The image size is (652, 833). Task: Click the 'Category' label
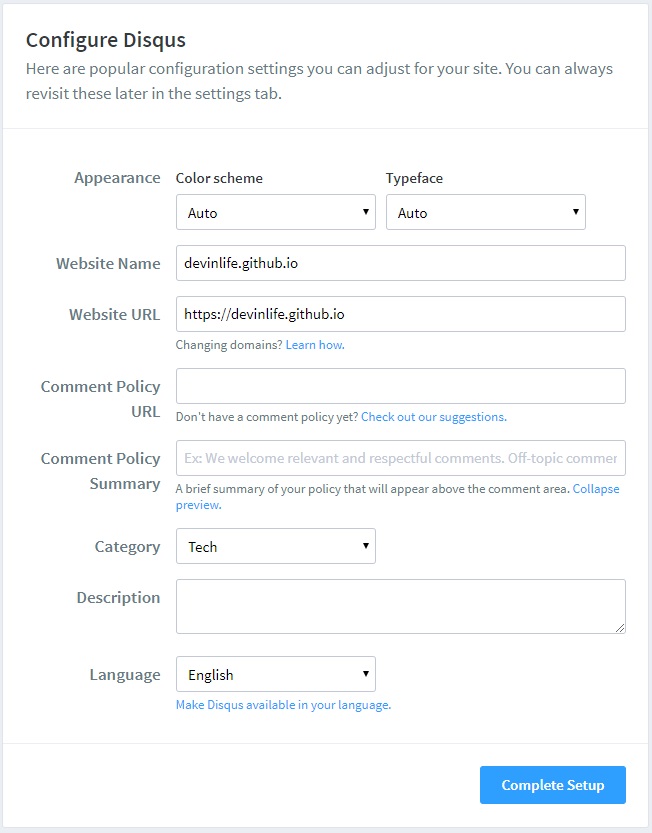(x=127, y=547)
